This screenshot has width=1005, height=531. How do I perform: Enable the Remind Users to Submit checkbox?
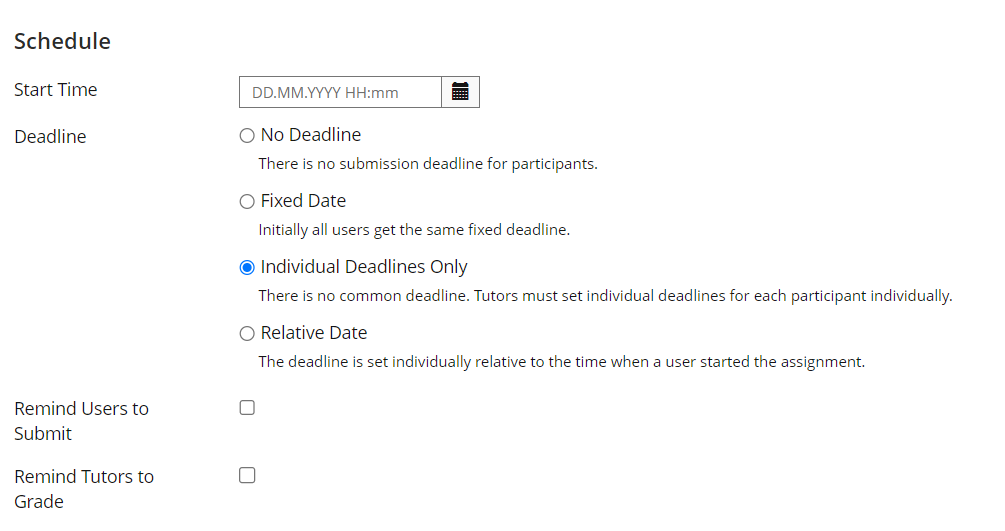pos(247,408)
